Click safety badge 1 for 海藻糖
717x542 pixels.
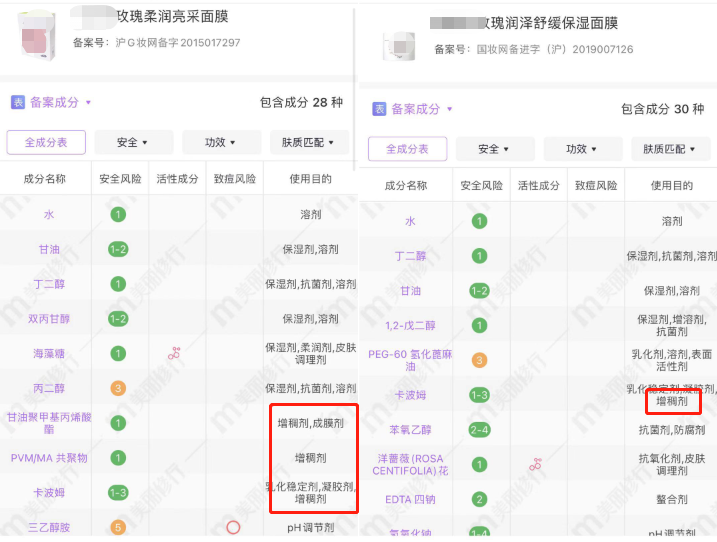click(x=118, y=354)
